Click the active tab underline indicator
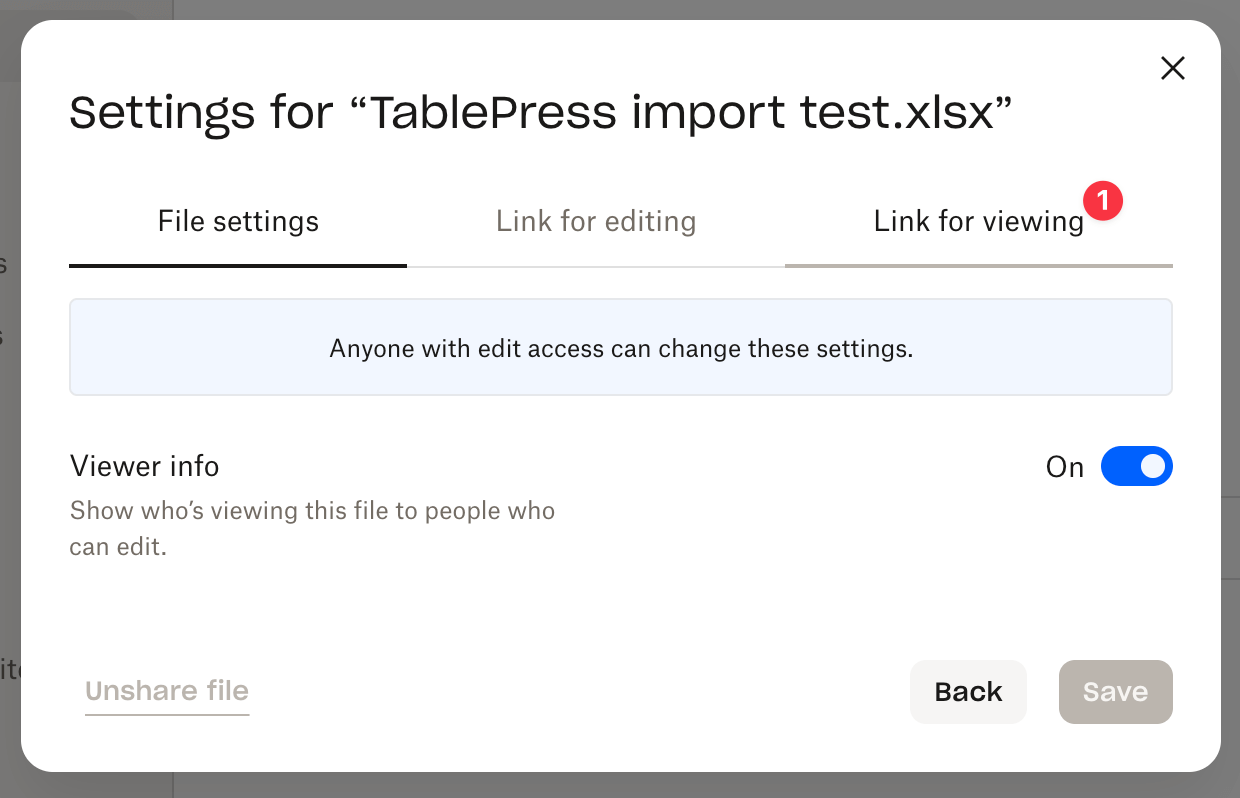The width and height of the screenshot is (1240, 798). [x=237, y=266]
